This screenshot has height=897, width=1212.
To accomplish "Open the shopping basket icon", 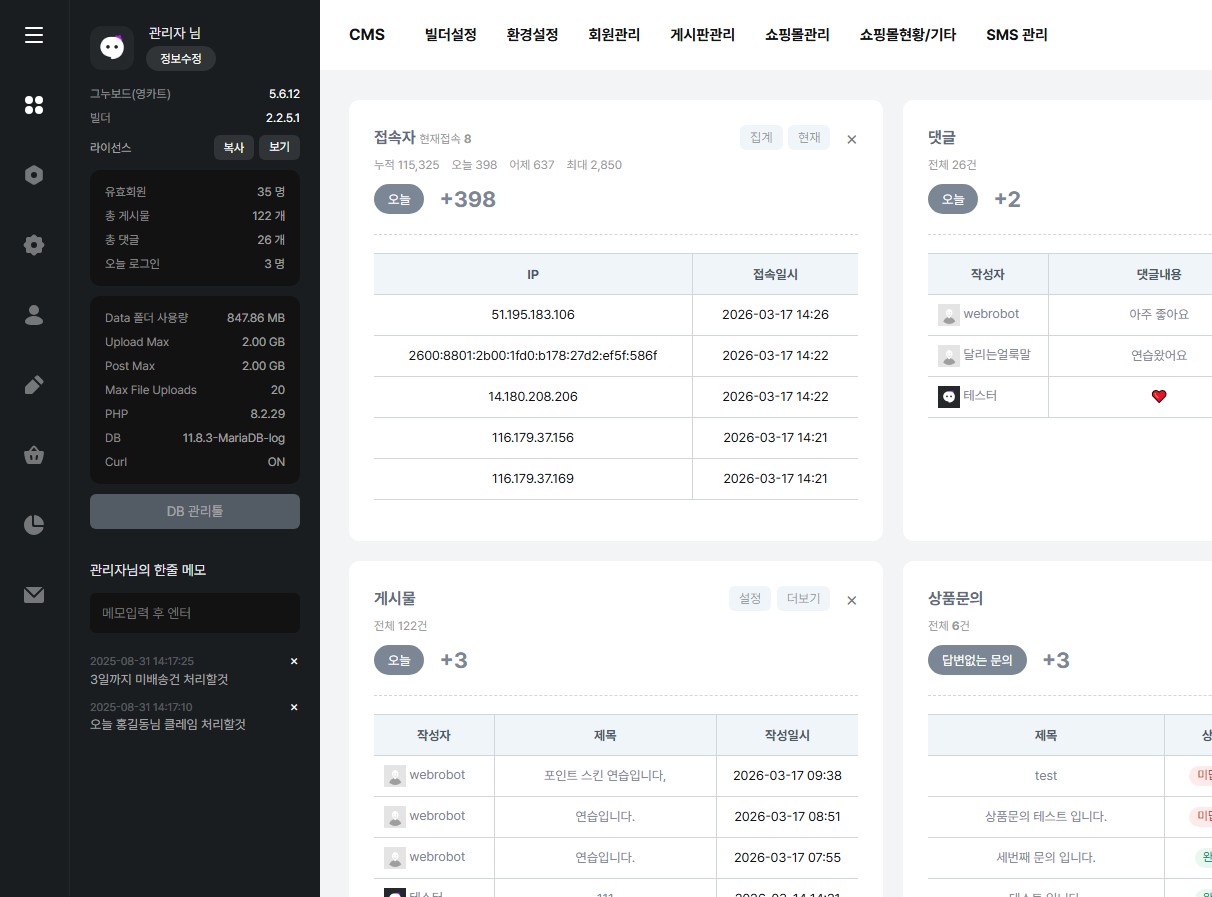I will coord(34,455).
